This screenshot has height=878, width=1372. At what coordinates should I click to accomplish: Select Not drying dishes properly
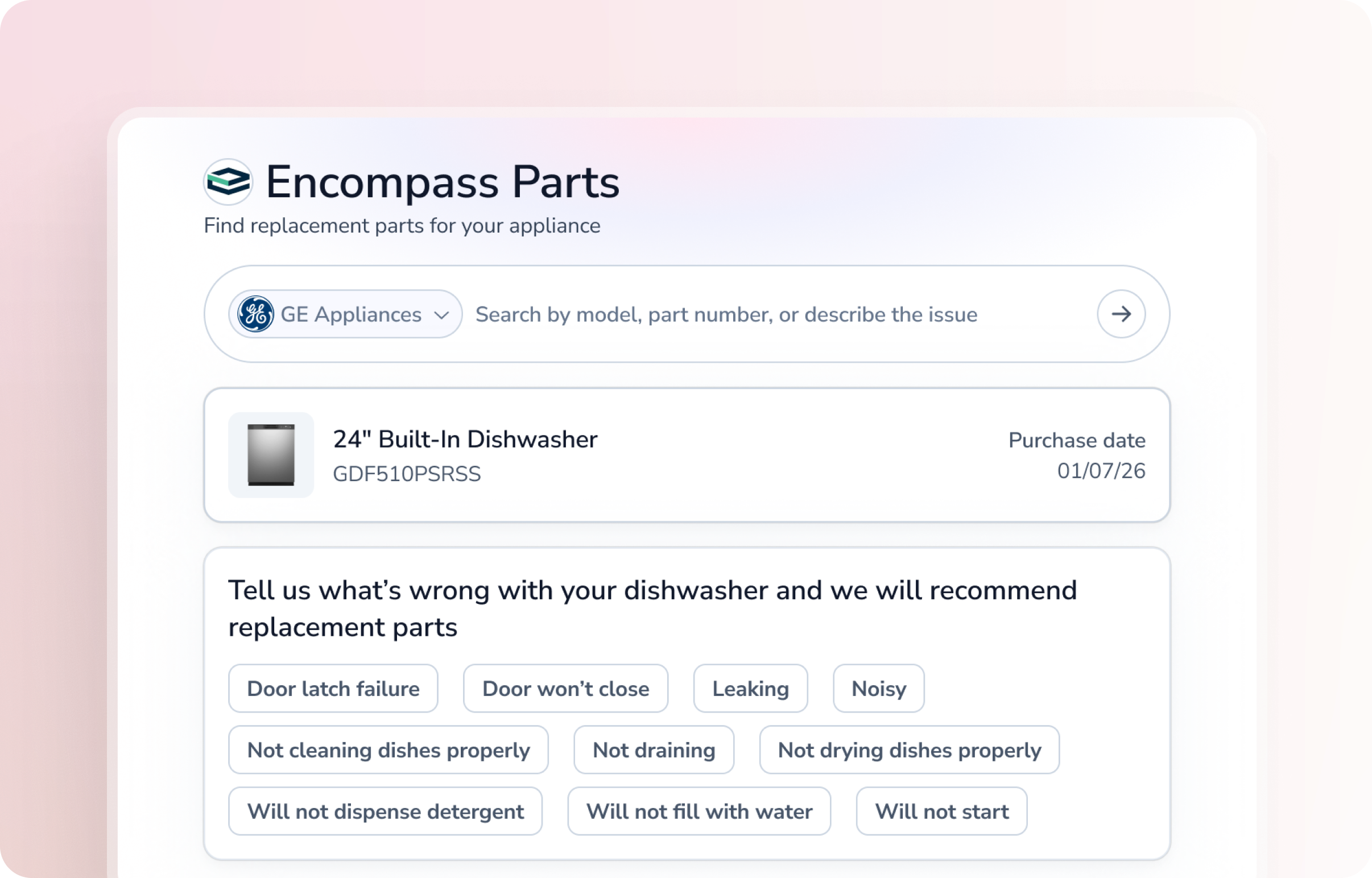pos(909,749)
